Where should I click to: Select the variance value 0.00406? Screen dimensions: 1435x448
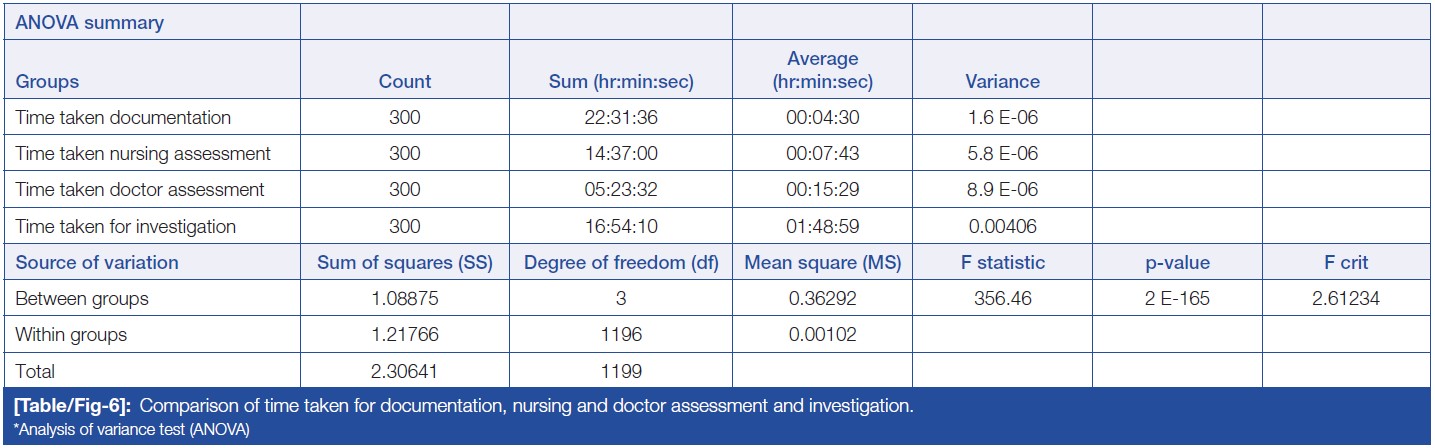pyautogui.click(x=1002, y=227)
